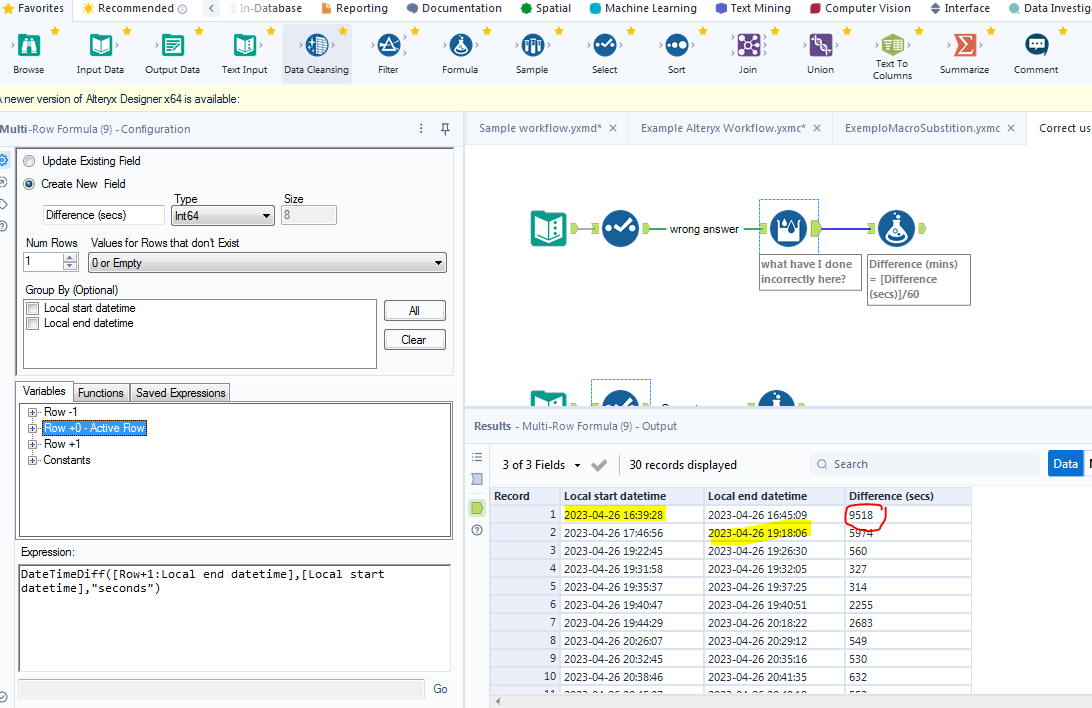This screenshot has height=708, width=1092.
Task: Select the Text To Columns tool
Action: 892,46
